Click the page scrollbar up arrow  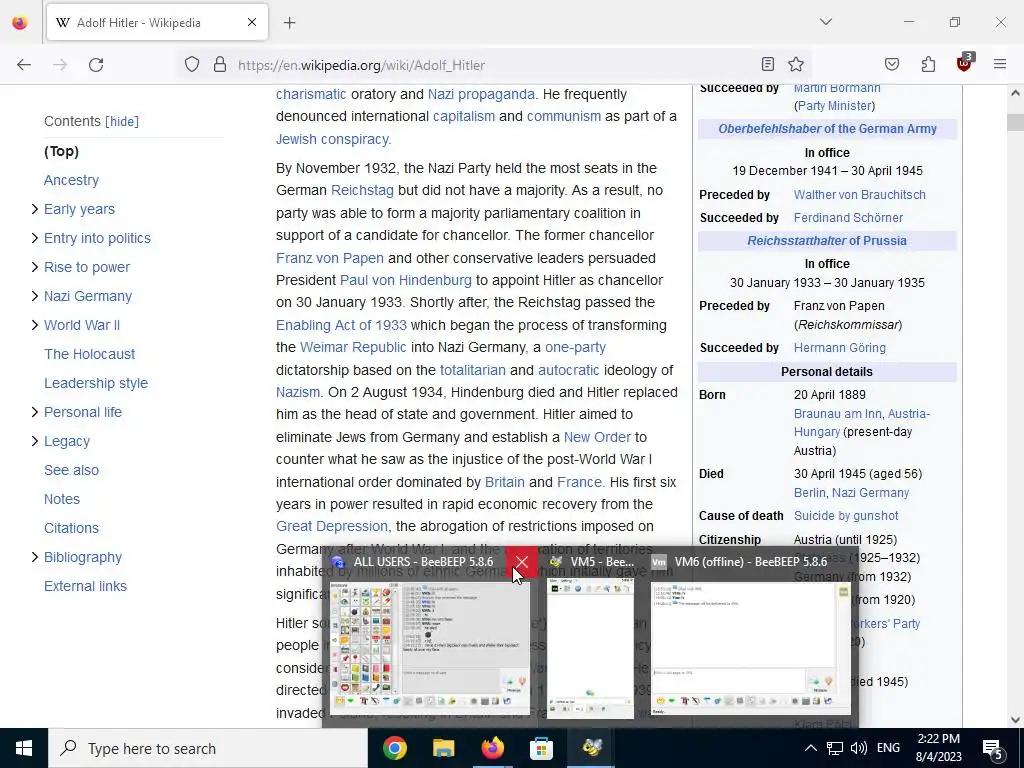[x=1016, y=93]
